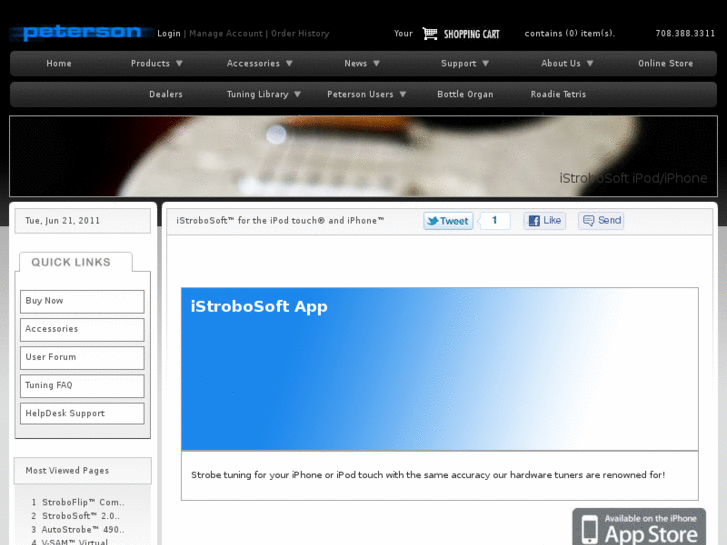727x545 pixels.
Task: Expand the About Us menu arrow
Action: (590, 63)
